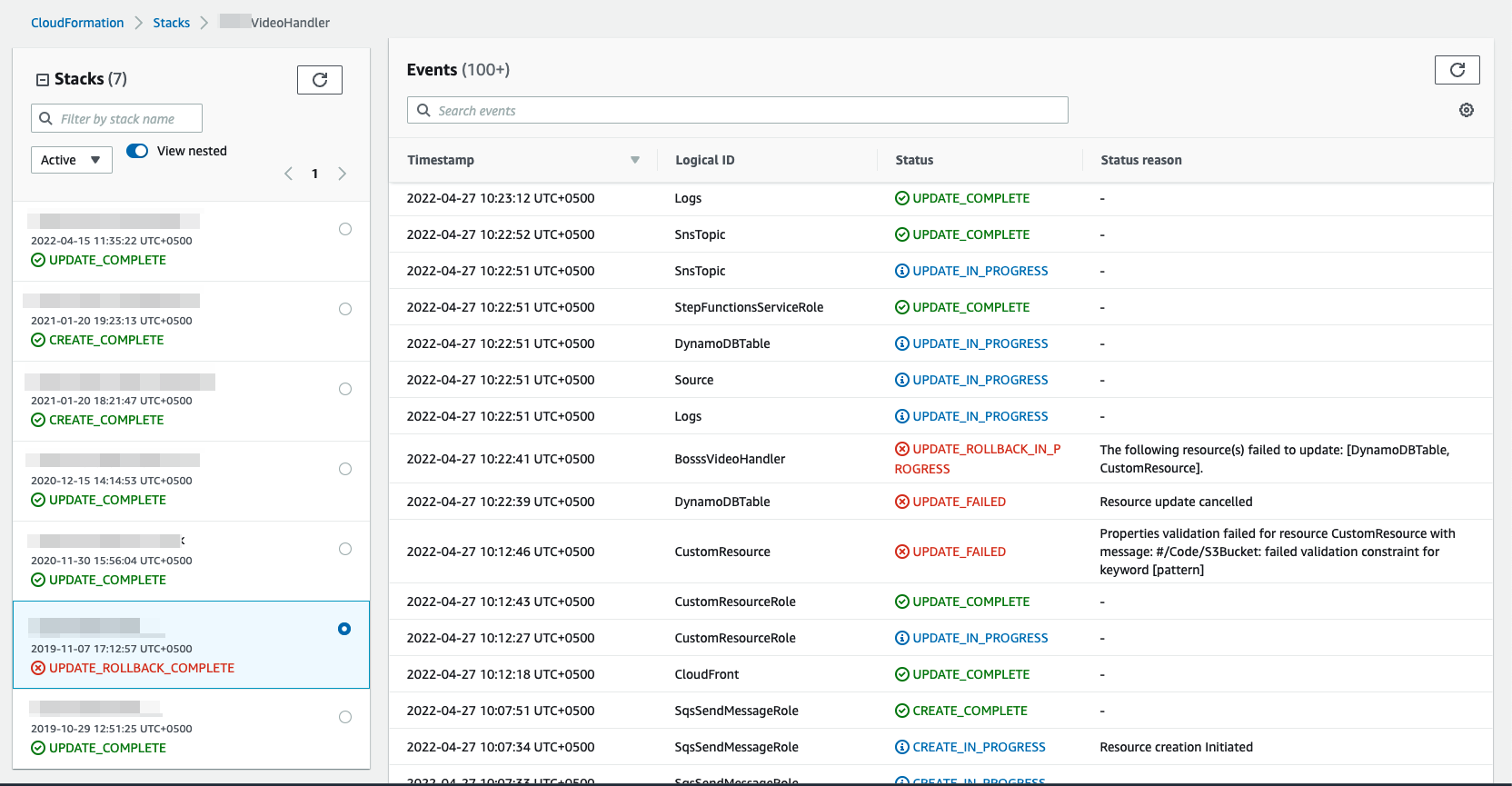Image resolution: width=1512 pixels, height=786 pixels.
Task: Open CloudFormation breadcrumb link
Action: (77, 23)
